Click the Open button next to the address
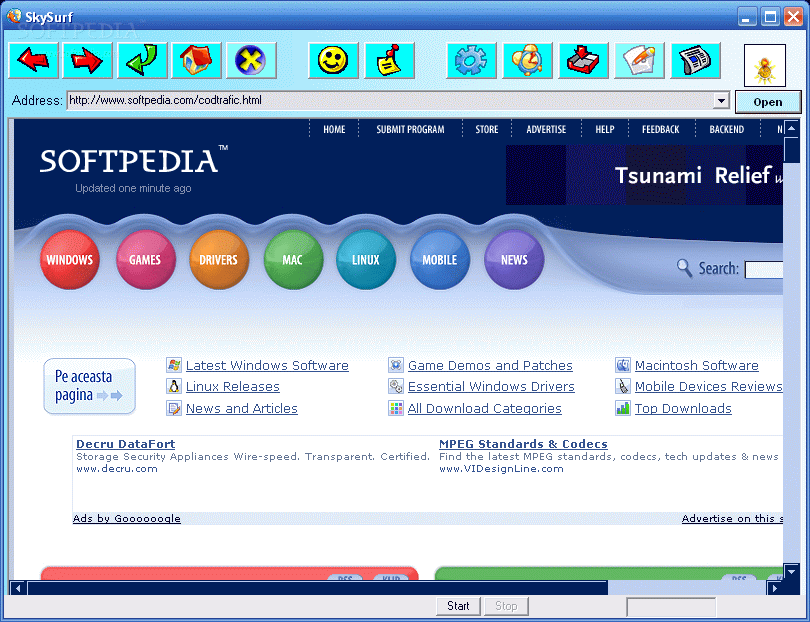Viewport: 810px width, 622px height. pyautogui.click(x=768, y=102)
